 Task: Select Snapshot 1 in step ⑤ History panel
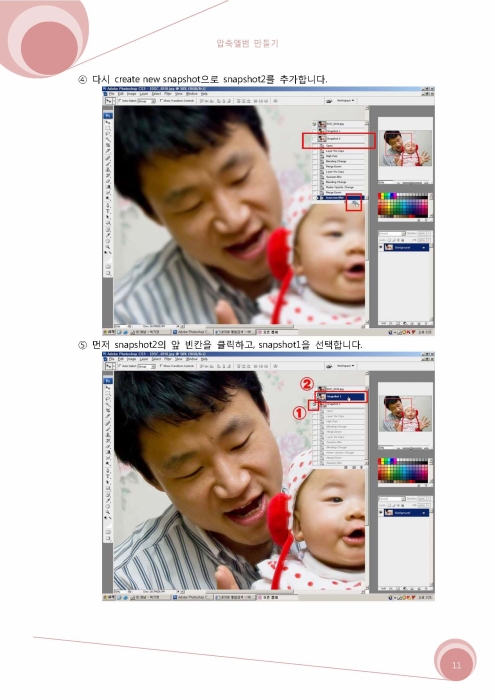[x=341, y=397]
